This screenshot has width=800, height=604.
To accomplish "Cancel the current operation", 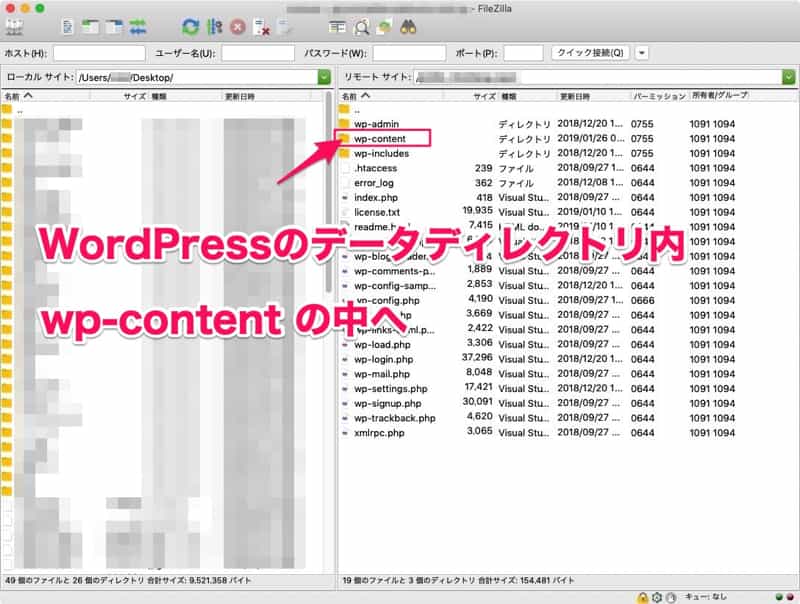I will 238,27.
